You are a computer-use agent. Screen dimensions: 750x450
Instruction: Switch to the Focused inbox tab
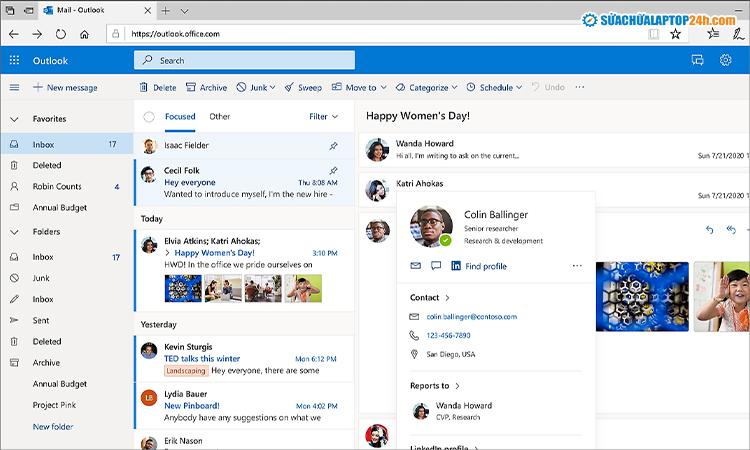[180, 117]
